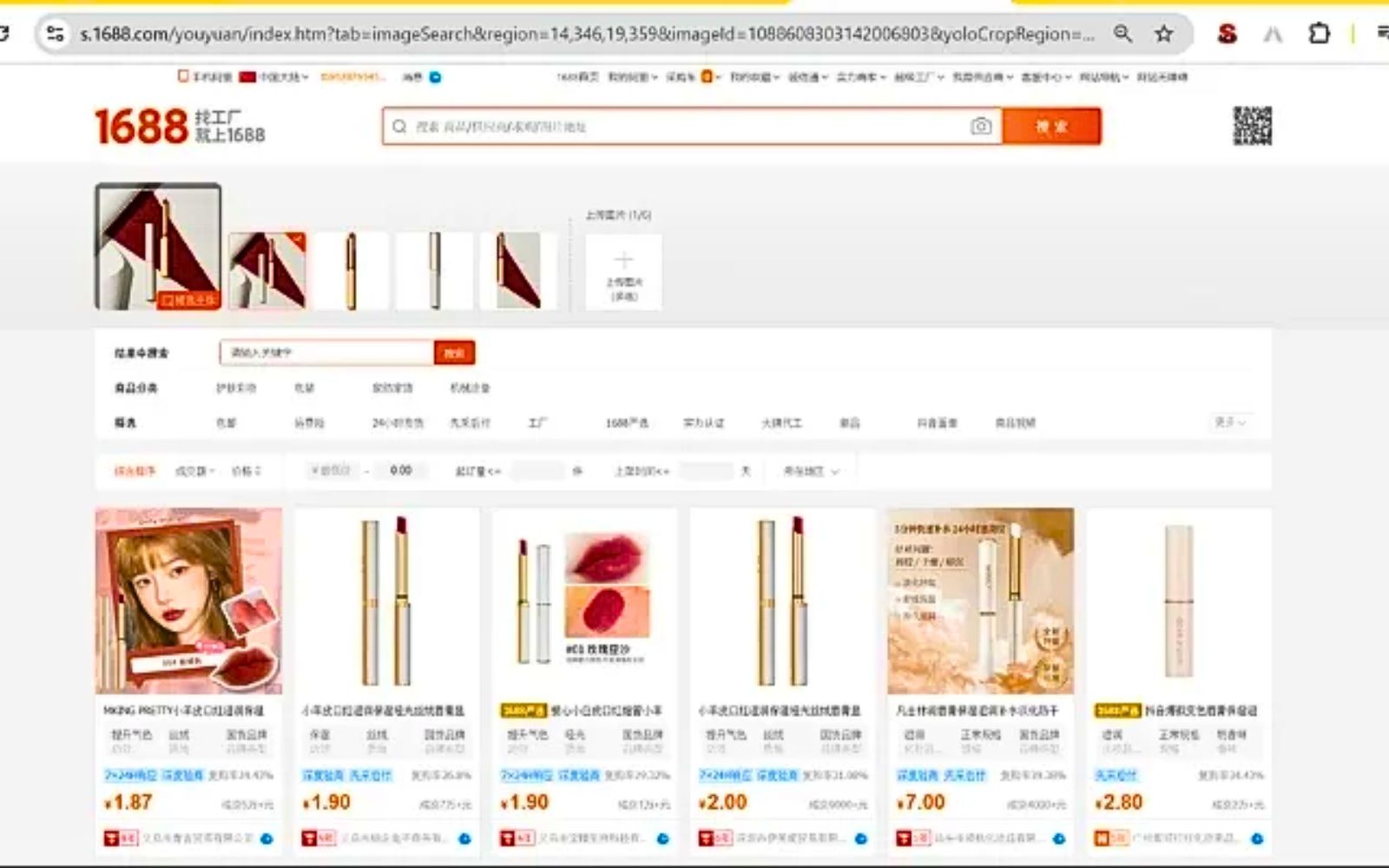
Task: Click the orange username link in top bar
Action: [352, 77]
